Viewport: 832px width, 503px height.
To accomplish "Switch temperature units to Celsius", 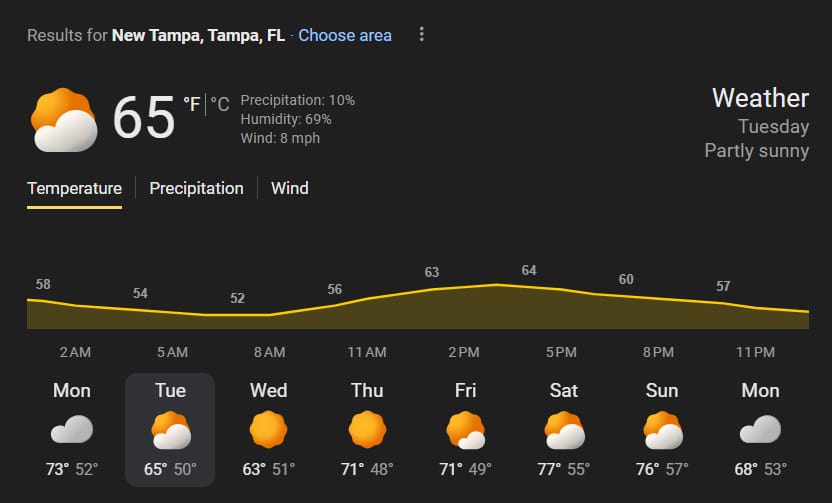I will tap(220, 103).
